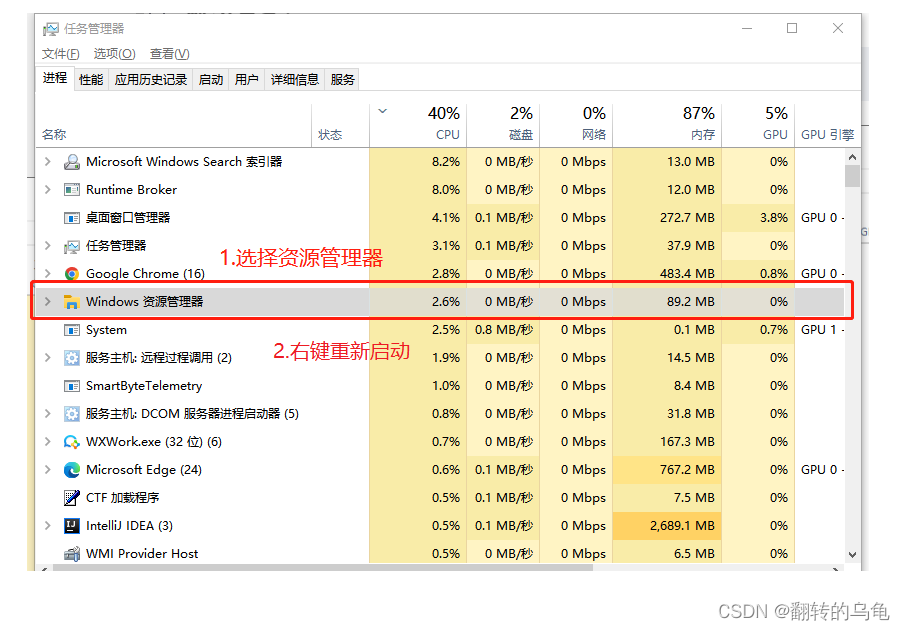Click the CTF 加载程序 pen icon

point(72,498)
